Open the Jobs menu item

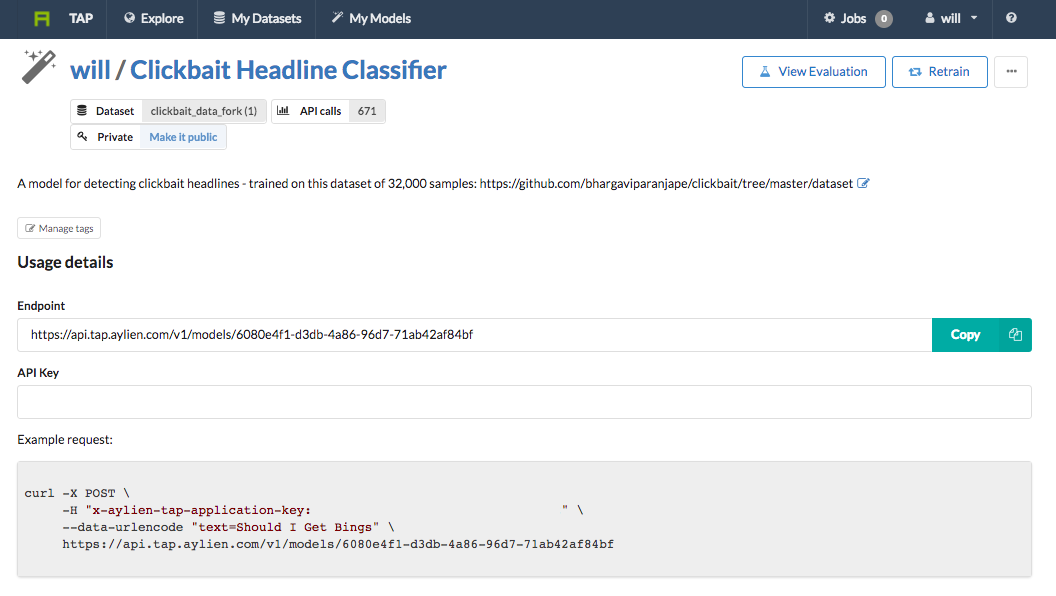tap(846, 18)
